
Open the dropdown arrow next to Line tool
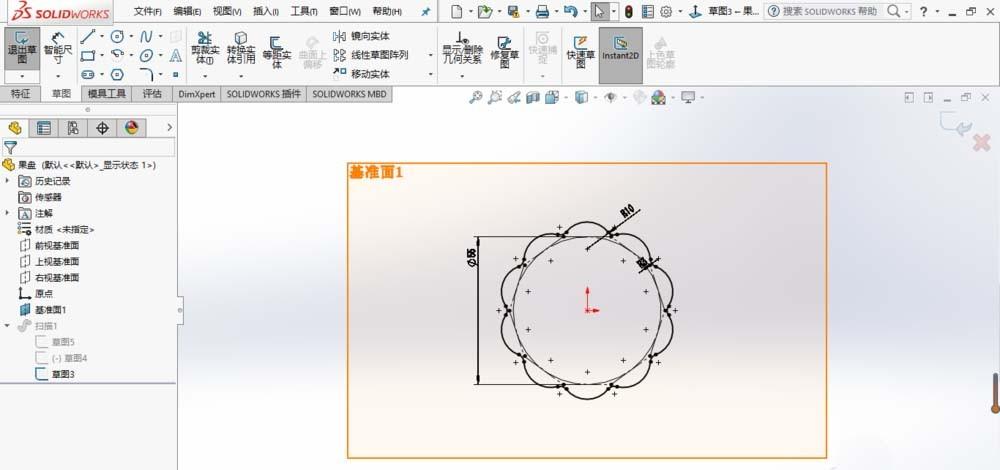(x=101, y=36)
